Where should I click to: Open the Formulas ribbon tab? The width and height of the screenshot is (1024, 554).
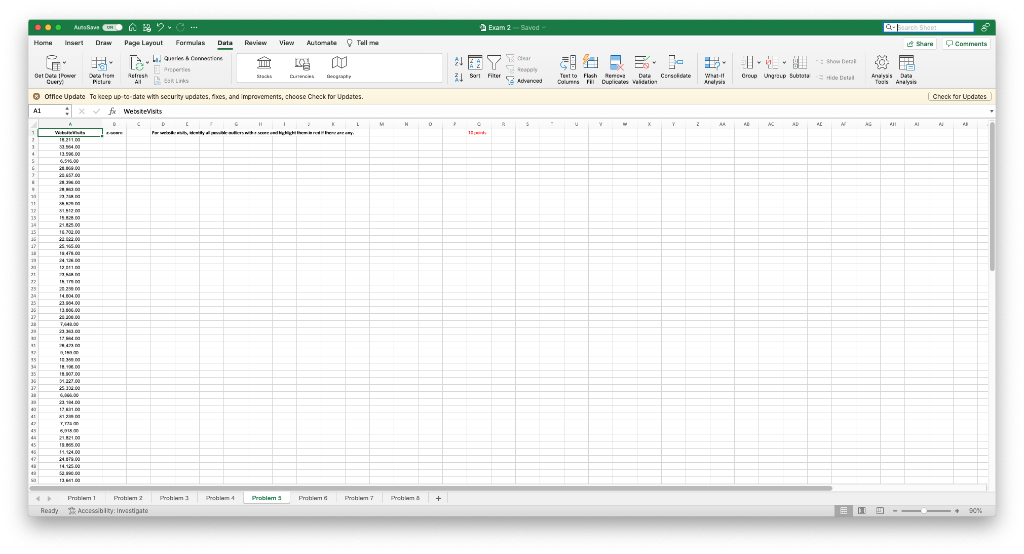coord(190,43)
